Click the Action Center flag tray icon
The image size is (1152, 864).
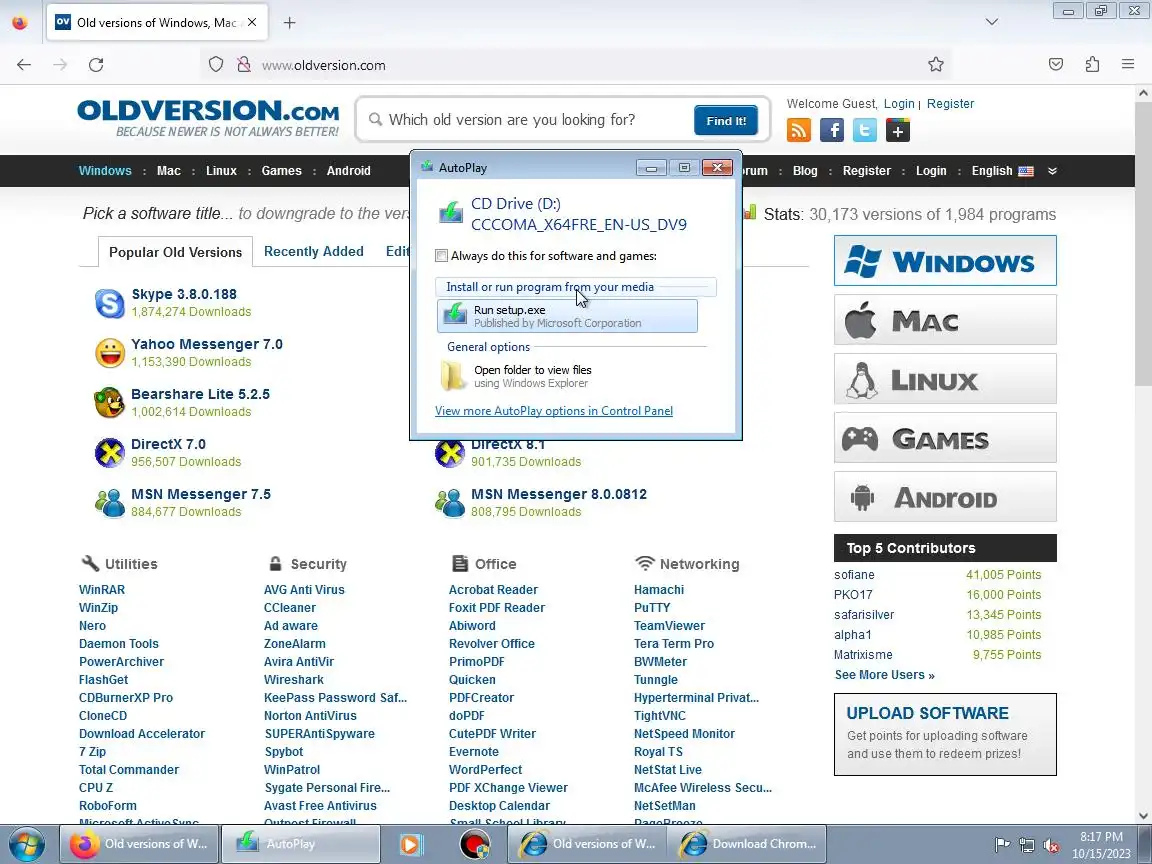[1001, 845]
